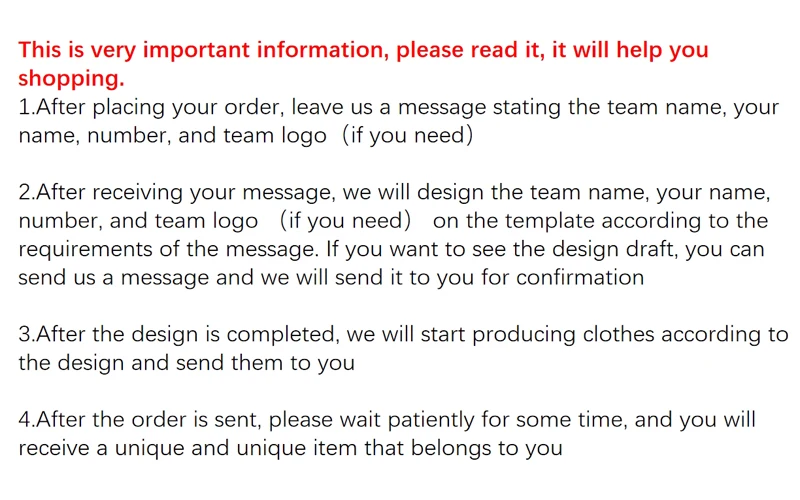
Task: Click the line 'send us a message and we will send'
Action: point(331,278)
